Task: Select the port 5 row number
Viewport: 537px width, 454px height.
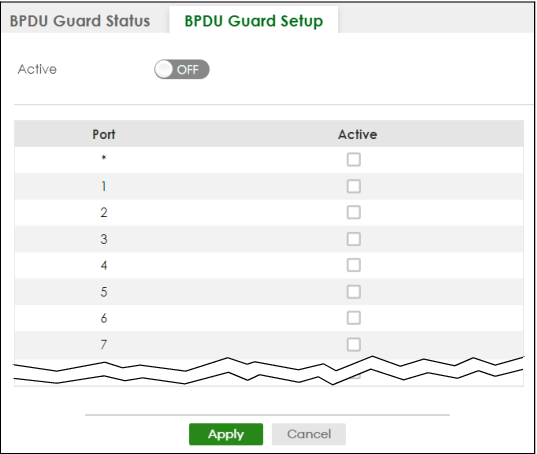Action: (x=104, y=292)
